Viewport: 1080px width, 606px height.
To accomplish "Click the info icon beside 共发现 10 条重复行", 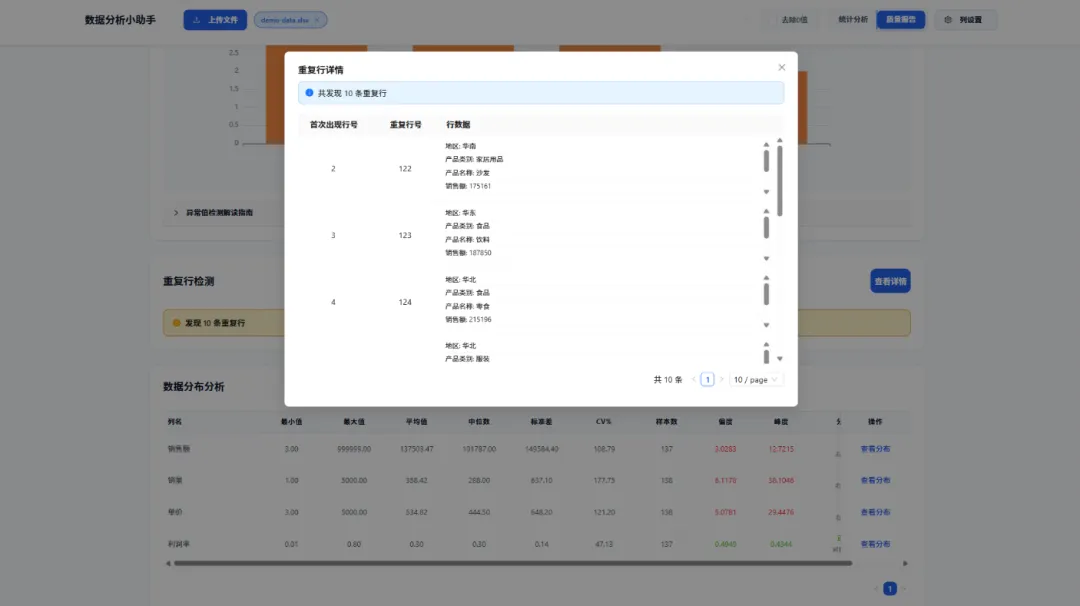I will pos(309,93).
